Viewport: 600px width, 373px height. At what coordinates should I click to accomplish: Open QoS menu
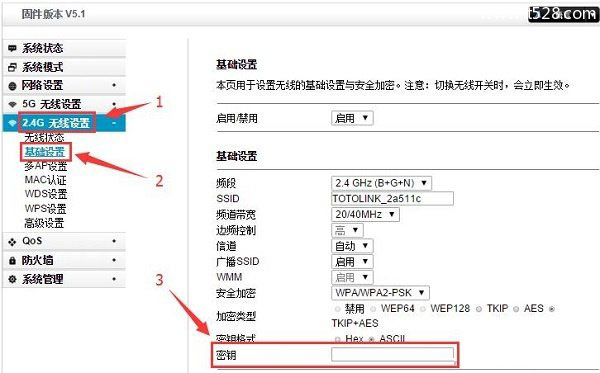coord(64,241)
